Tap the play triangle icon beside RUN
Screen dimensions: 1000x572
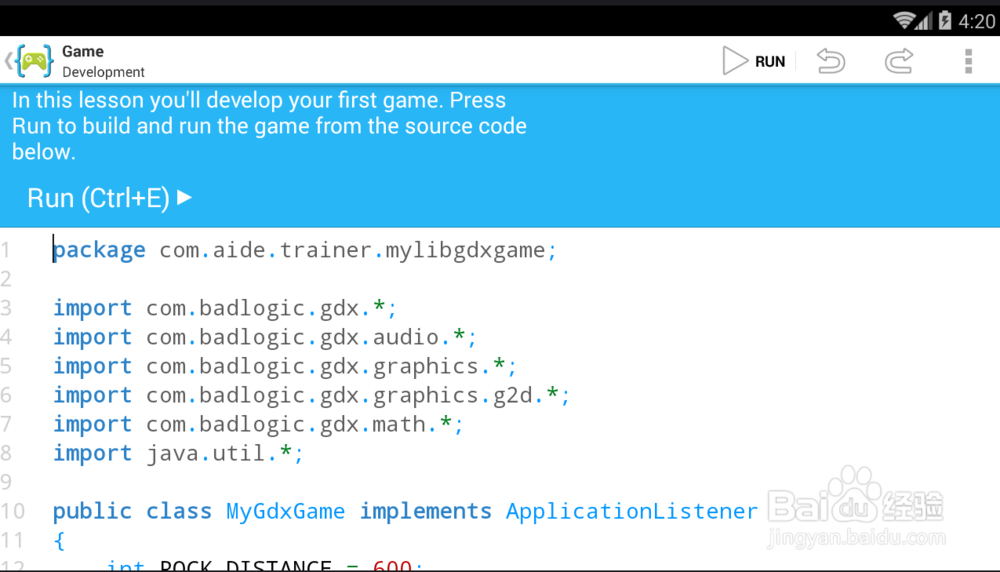click(735, 61)
